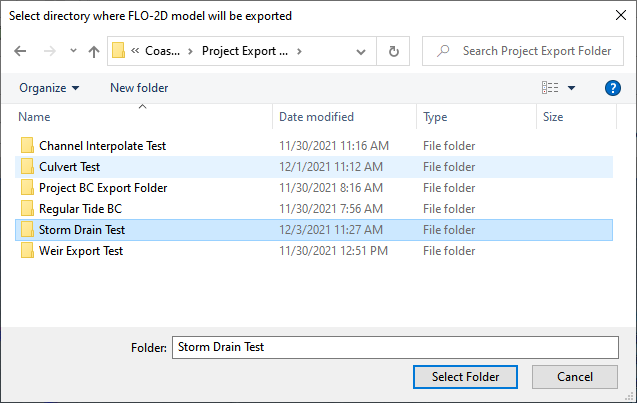Open the view options dropdown arrow
The height and width of the screenshot is (403, 637).
[x=572, y=88]
